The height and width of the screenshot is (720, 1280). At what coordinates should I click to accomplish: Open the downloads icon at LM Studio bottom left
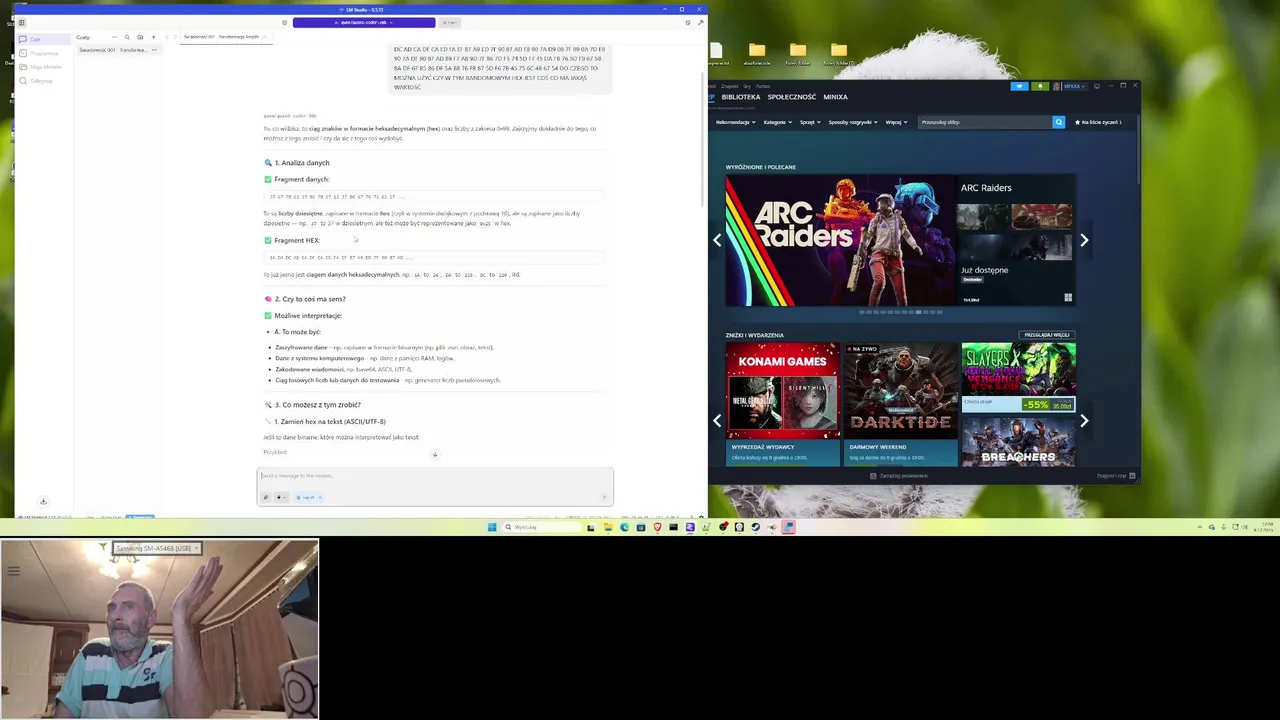[43, 501]
